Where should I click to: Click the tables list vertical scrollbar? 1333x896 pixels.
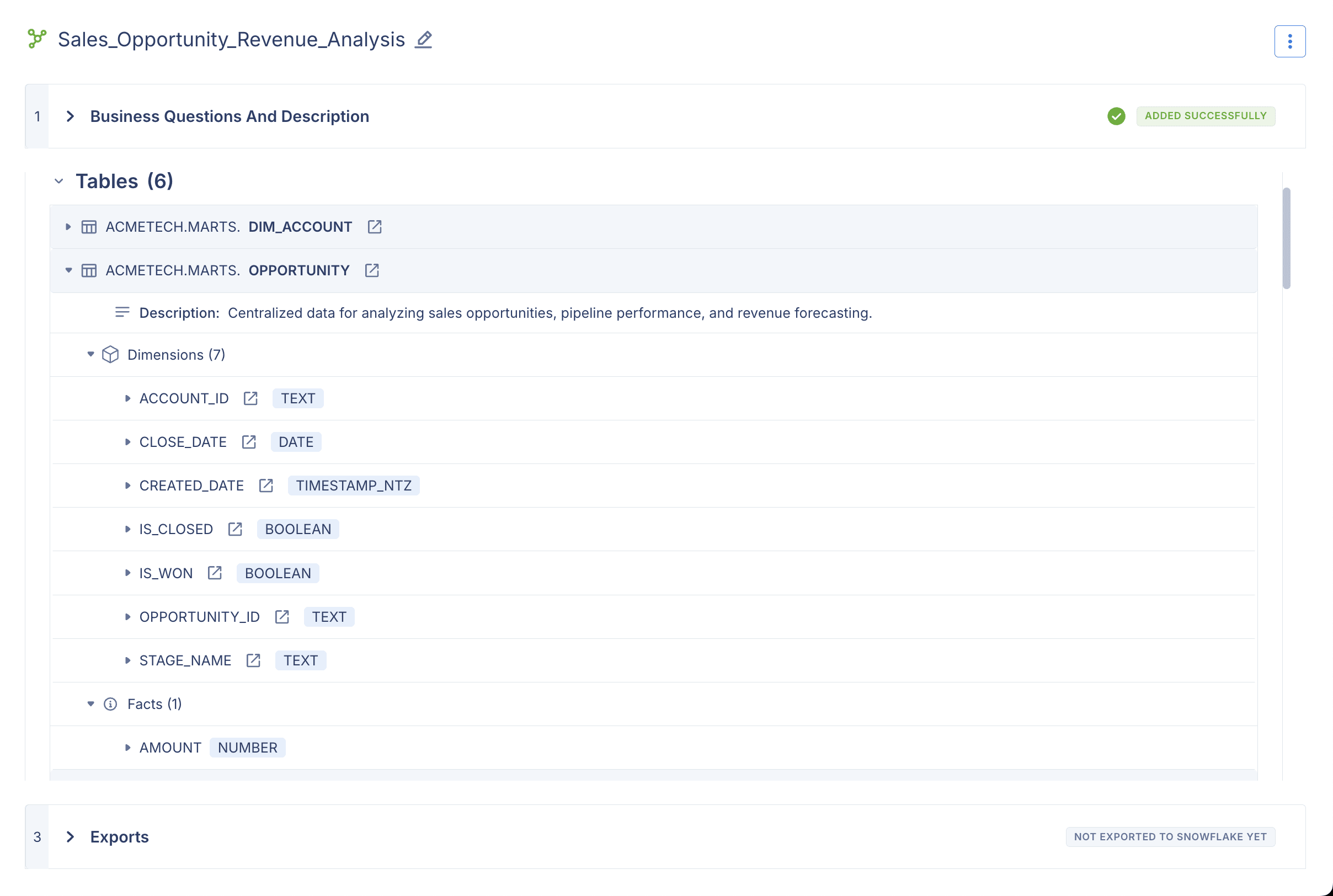[1286, 238]
